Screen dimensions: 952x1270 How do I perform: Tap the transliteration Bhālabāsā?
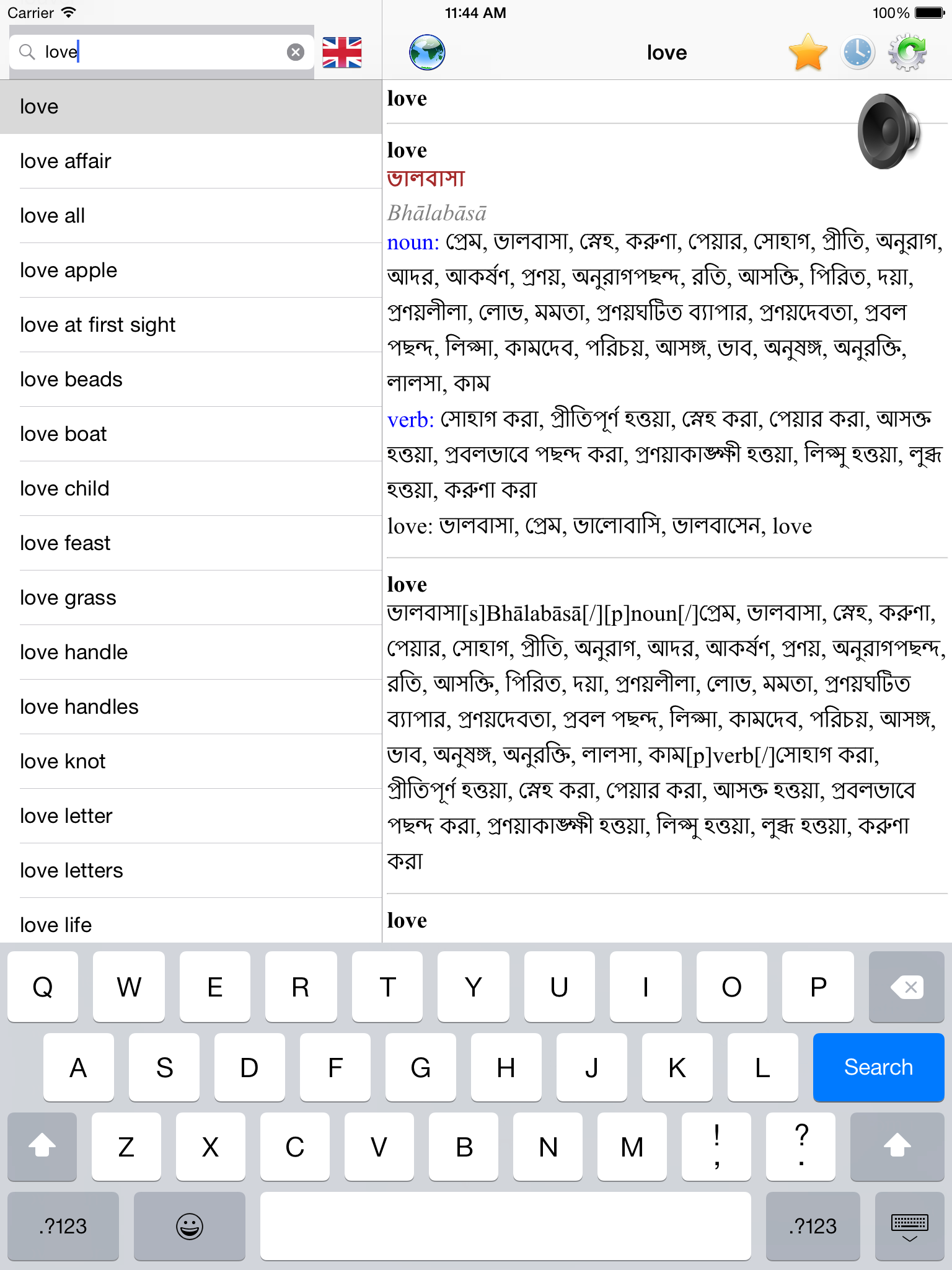(x=437, y=213)
